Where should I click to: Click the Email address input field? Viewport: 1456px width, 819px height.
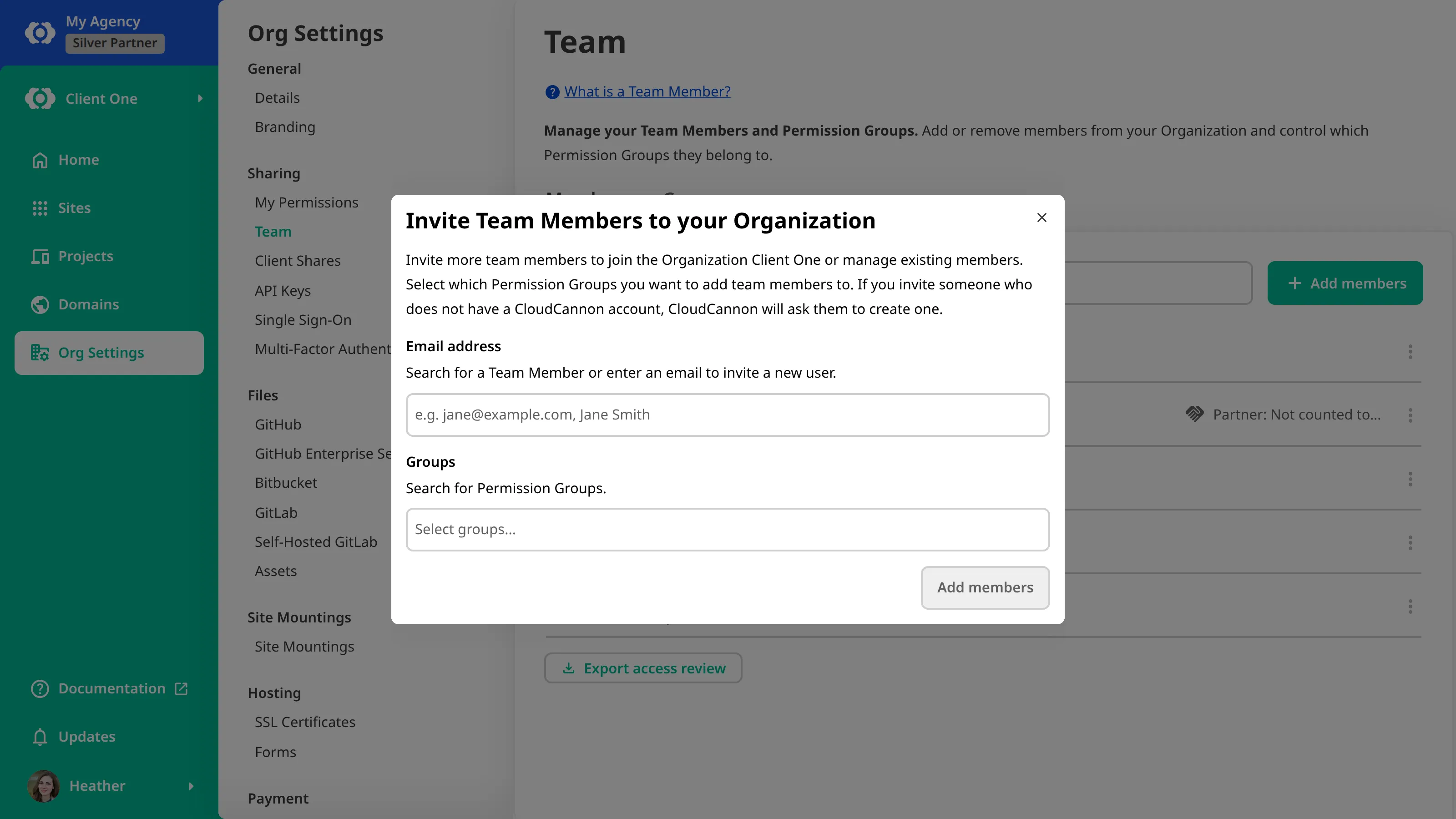tap(728, 415)
